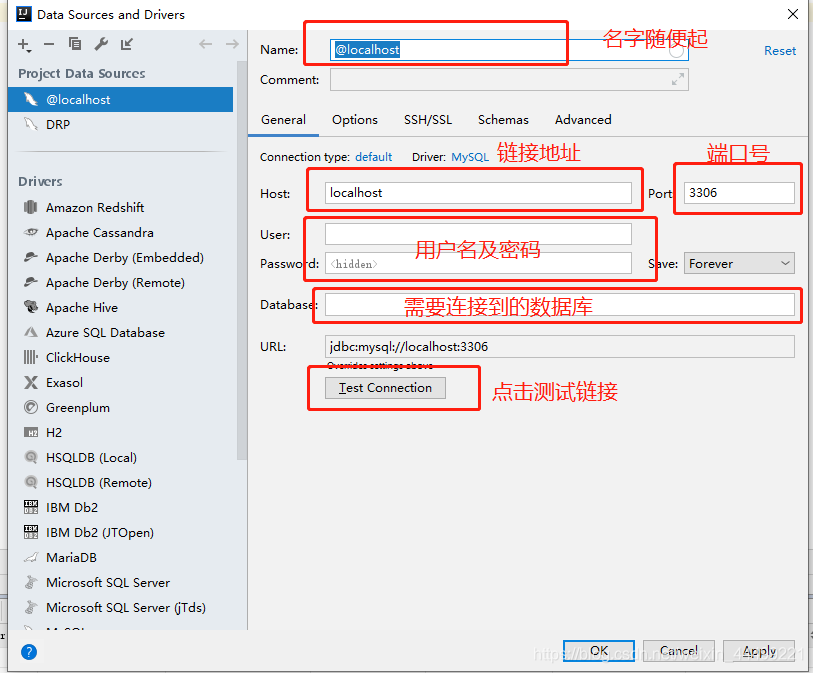Click the Apply button
813x673 pixels.
click(759, 651)
